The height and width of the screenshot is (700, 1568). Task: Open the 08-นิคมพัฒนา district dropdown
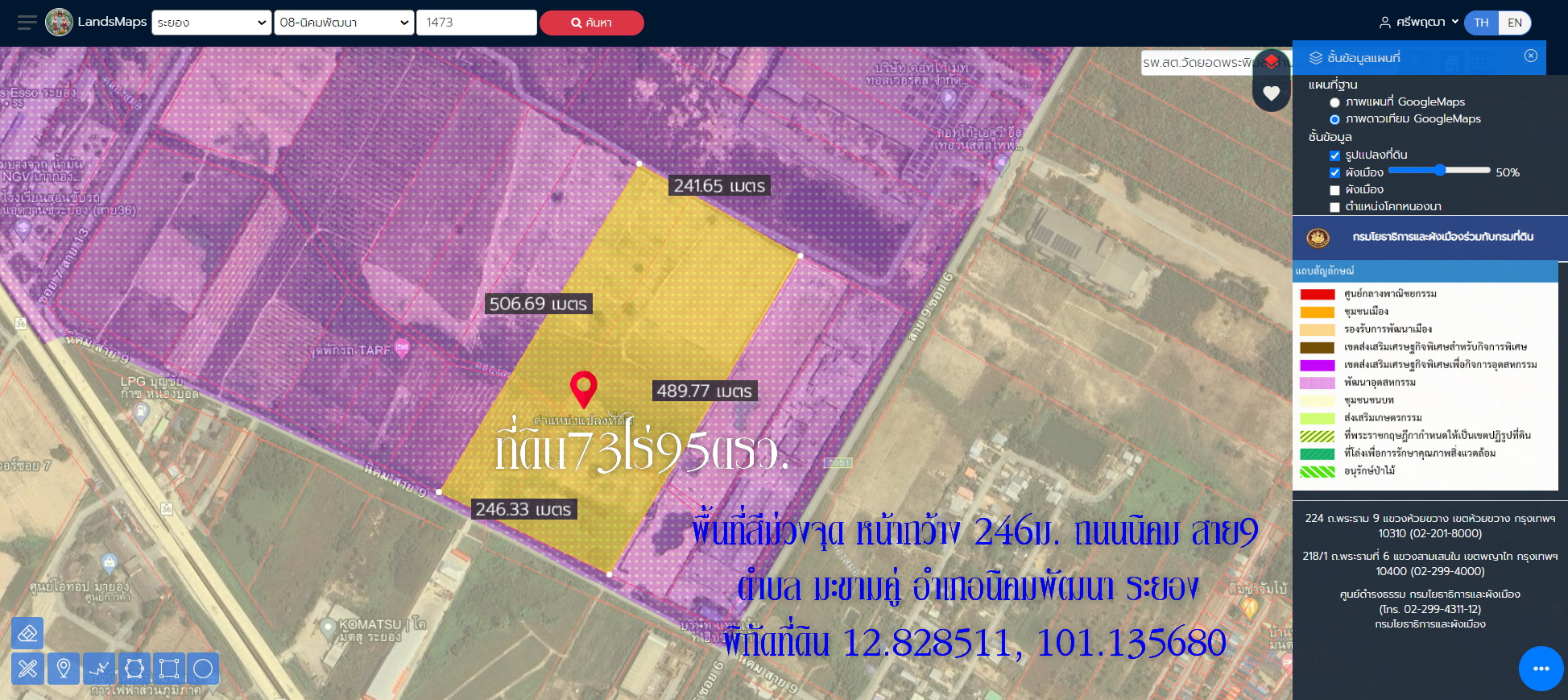click(x=344, y=23)
